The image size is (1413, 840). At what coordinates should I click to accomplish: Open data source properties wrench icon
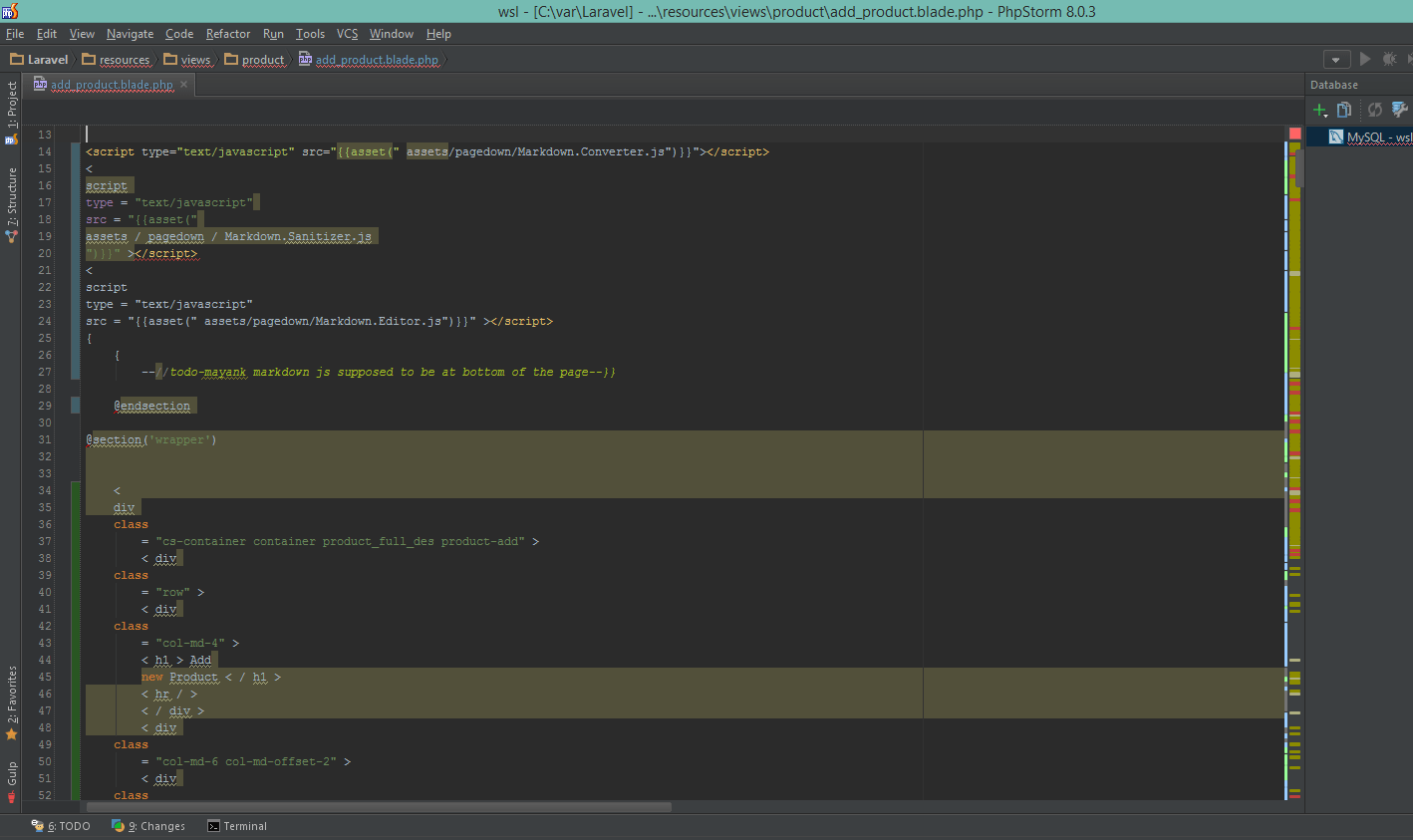click(1399, 110)
